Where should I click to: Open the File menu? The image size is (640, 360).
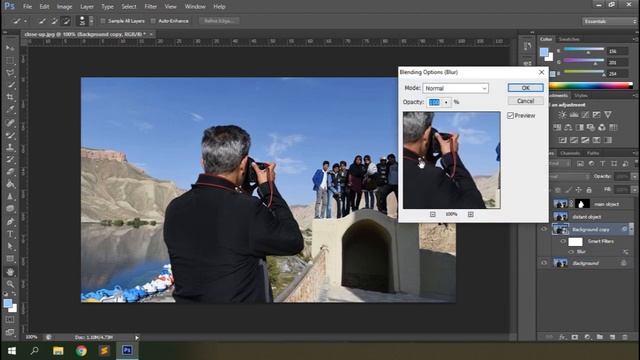[27, 7]
